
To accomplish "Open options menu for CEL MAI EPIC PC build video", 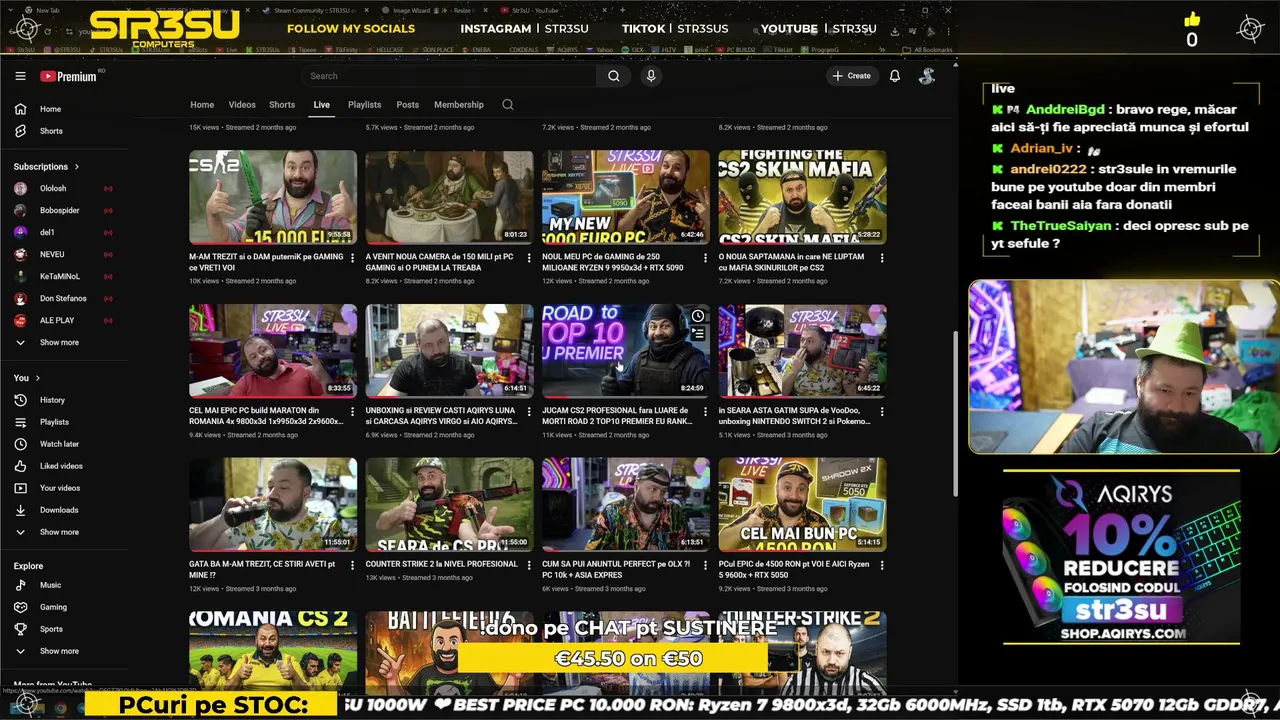I will coord(352,412).
